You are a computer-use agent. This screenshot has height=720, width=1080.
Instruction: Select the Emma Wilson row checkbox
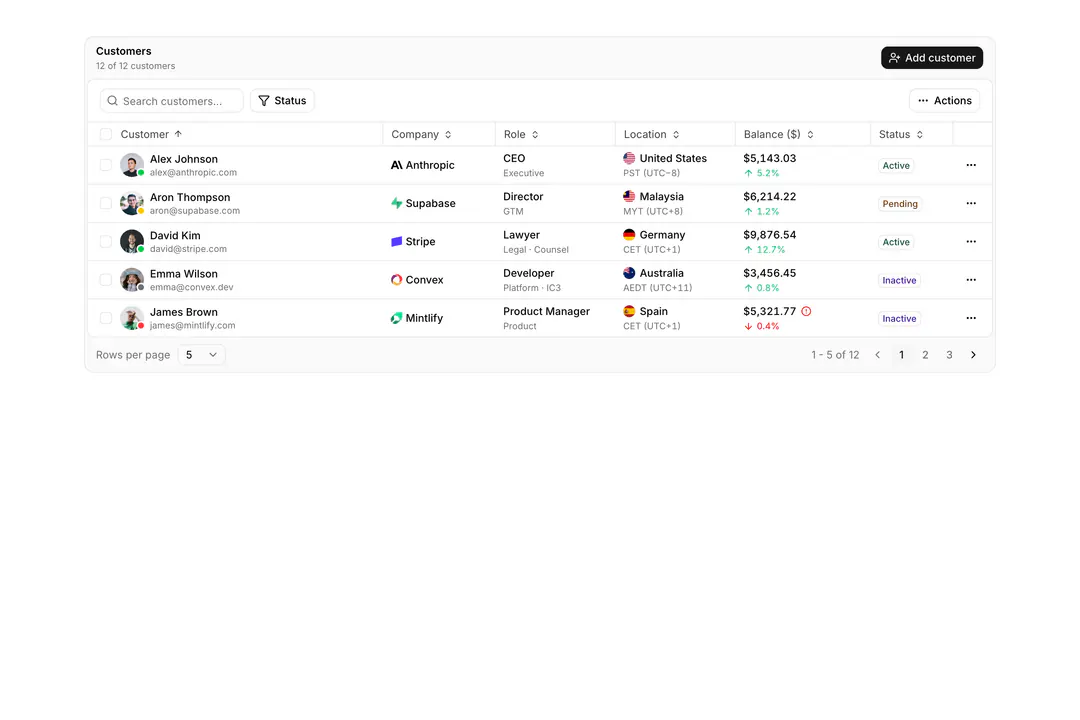coord(105,280)
